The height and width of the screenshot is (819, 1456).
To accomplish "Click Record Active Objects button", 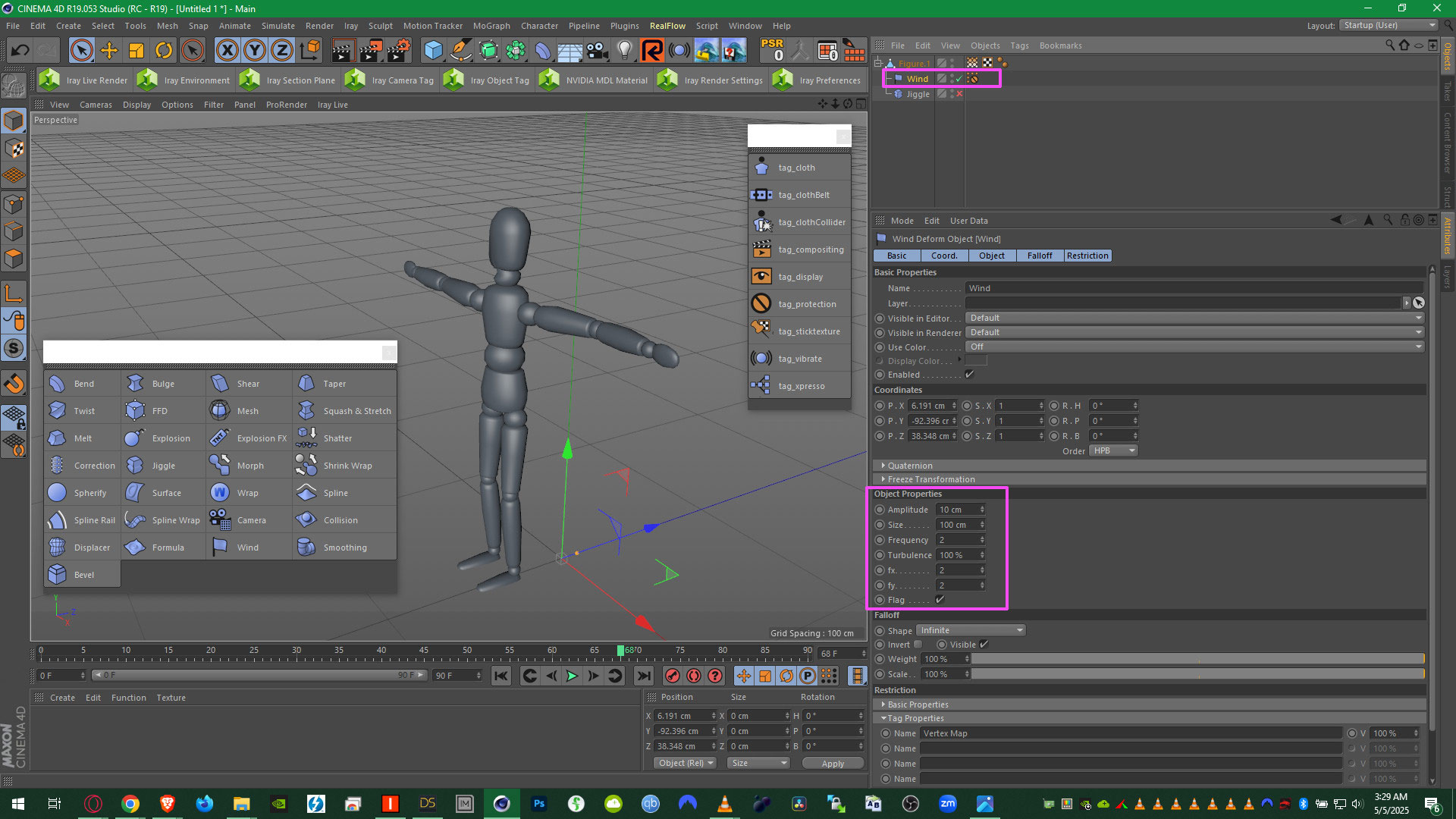I will point(673,676).
